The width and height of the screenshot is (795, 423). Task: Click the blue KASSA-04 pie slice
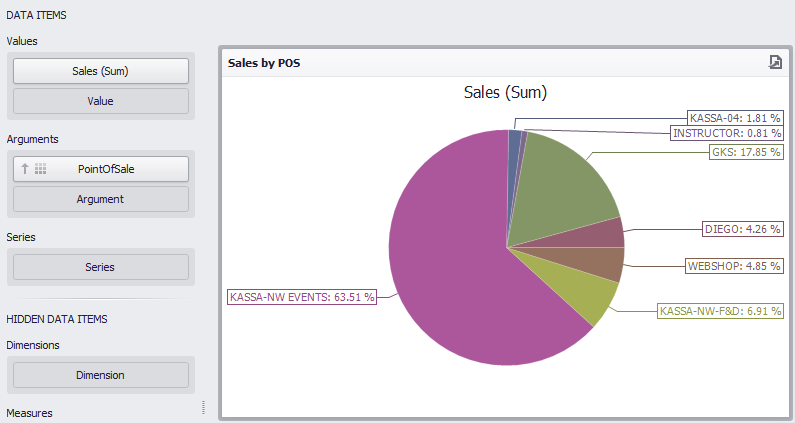click(514, 143)
